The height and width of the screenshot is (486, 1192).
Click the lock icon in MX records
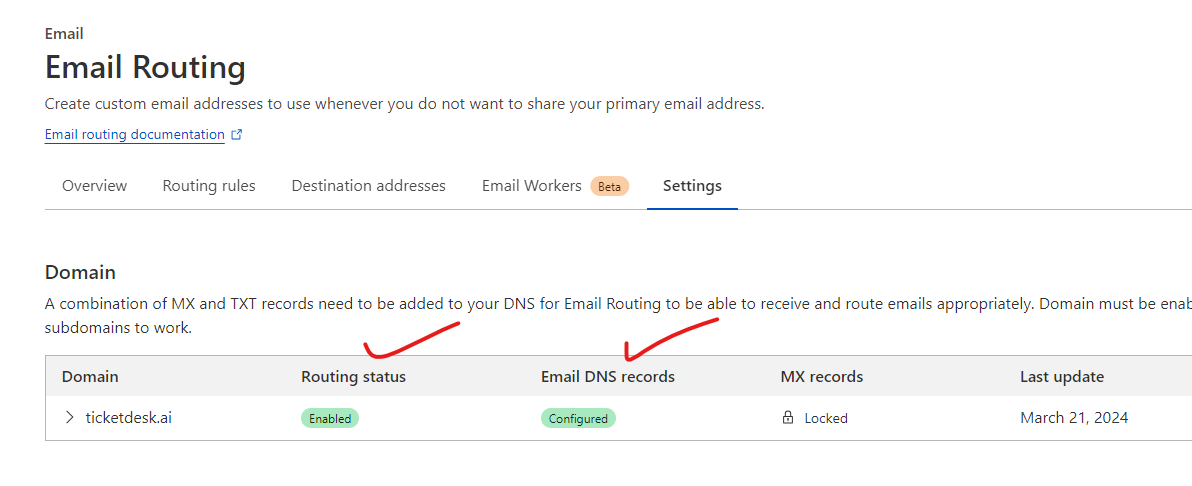point(788,418)
